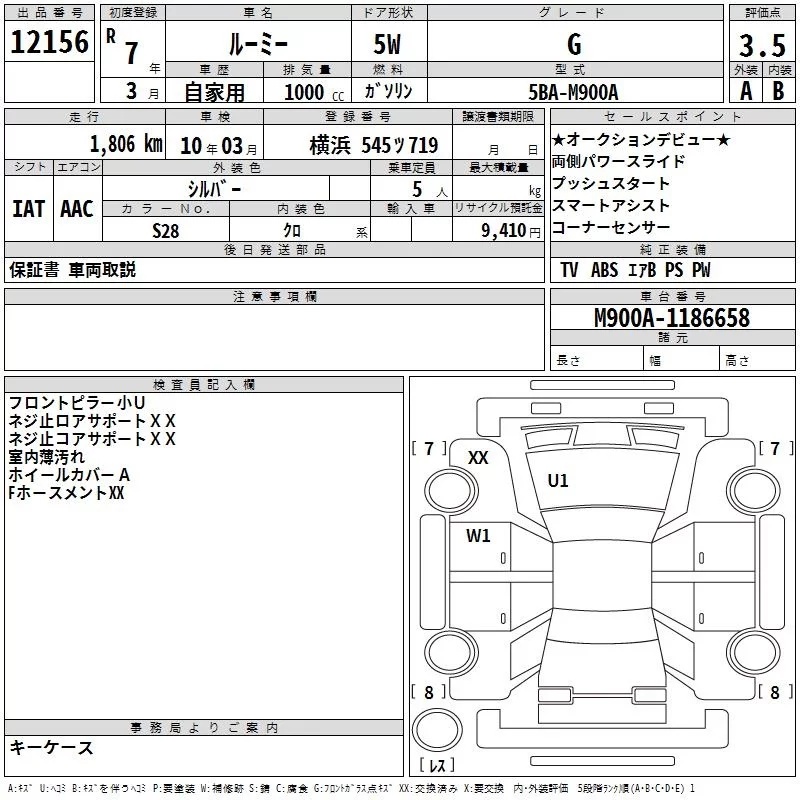Click the コーナーセンサー line
The image size is (800, 800).
pyautogui.click(x=611, y=227)
